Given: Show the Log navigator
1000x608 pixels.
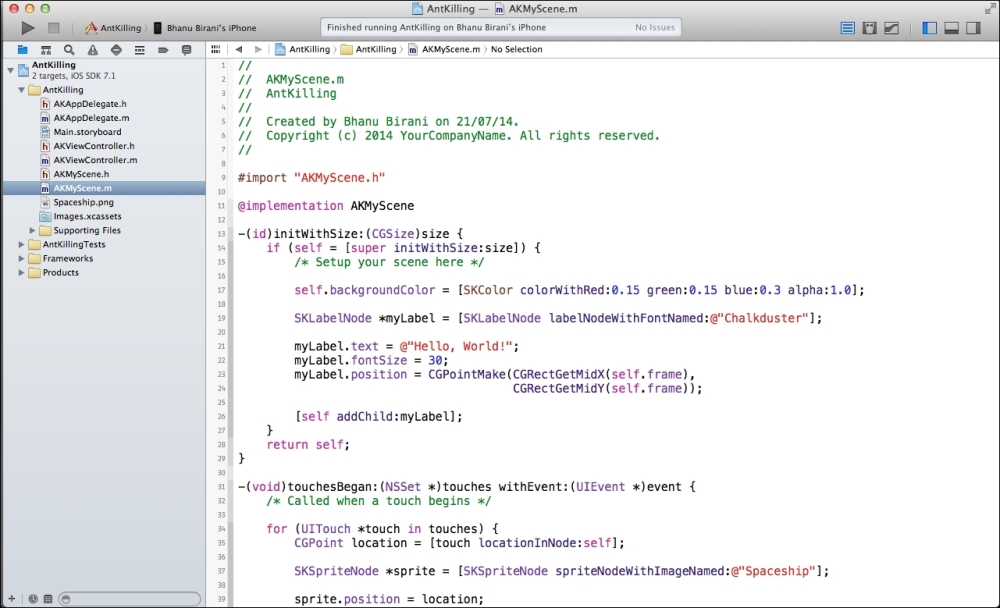Looking at the screenshot, I should pyautogui.click(x=186, y=49).
